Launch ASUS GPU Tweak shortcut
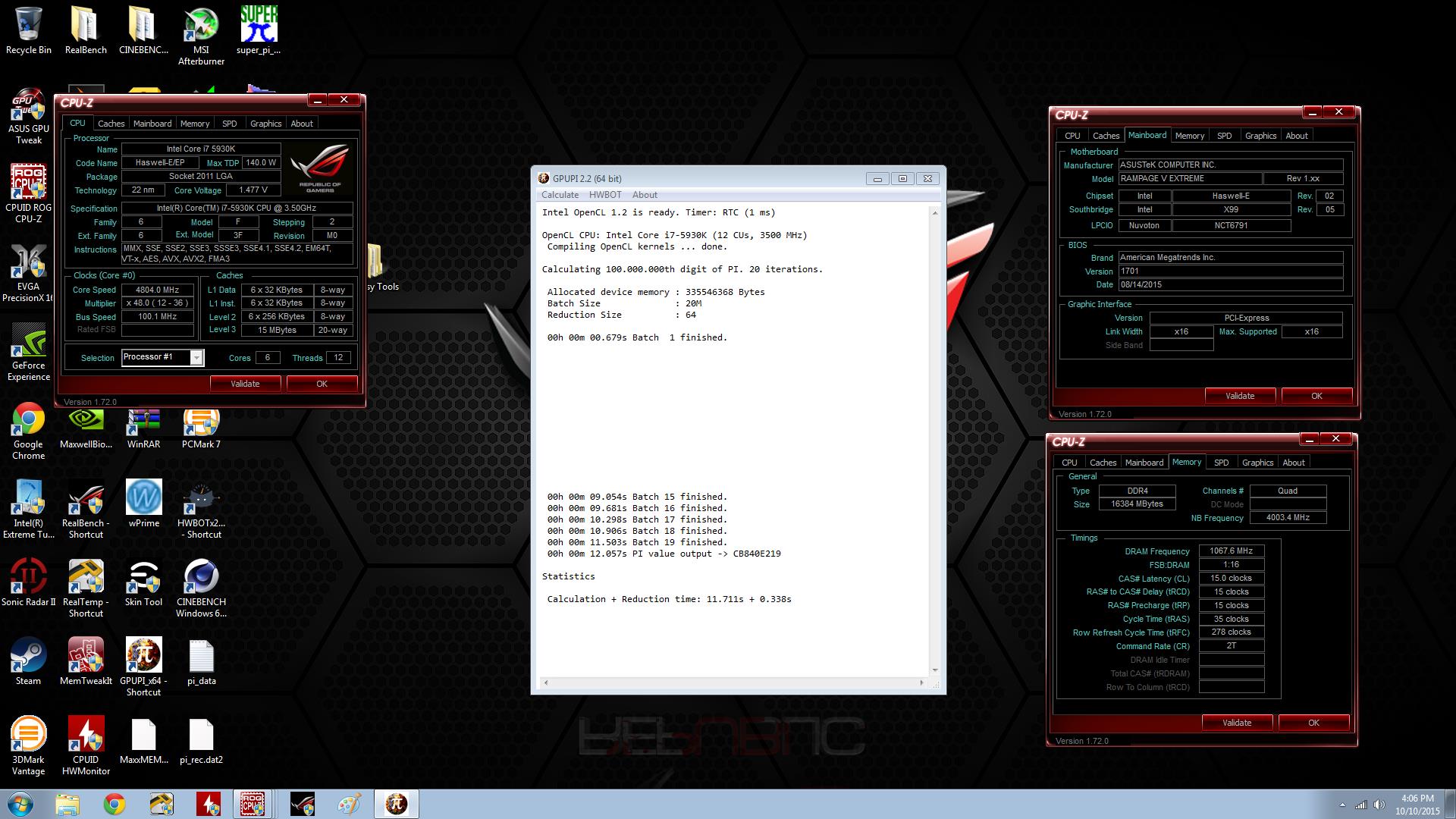Viewport: 1456px width, 819px height. point(29,117)
